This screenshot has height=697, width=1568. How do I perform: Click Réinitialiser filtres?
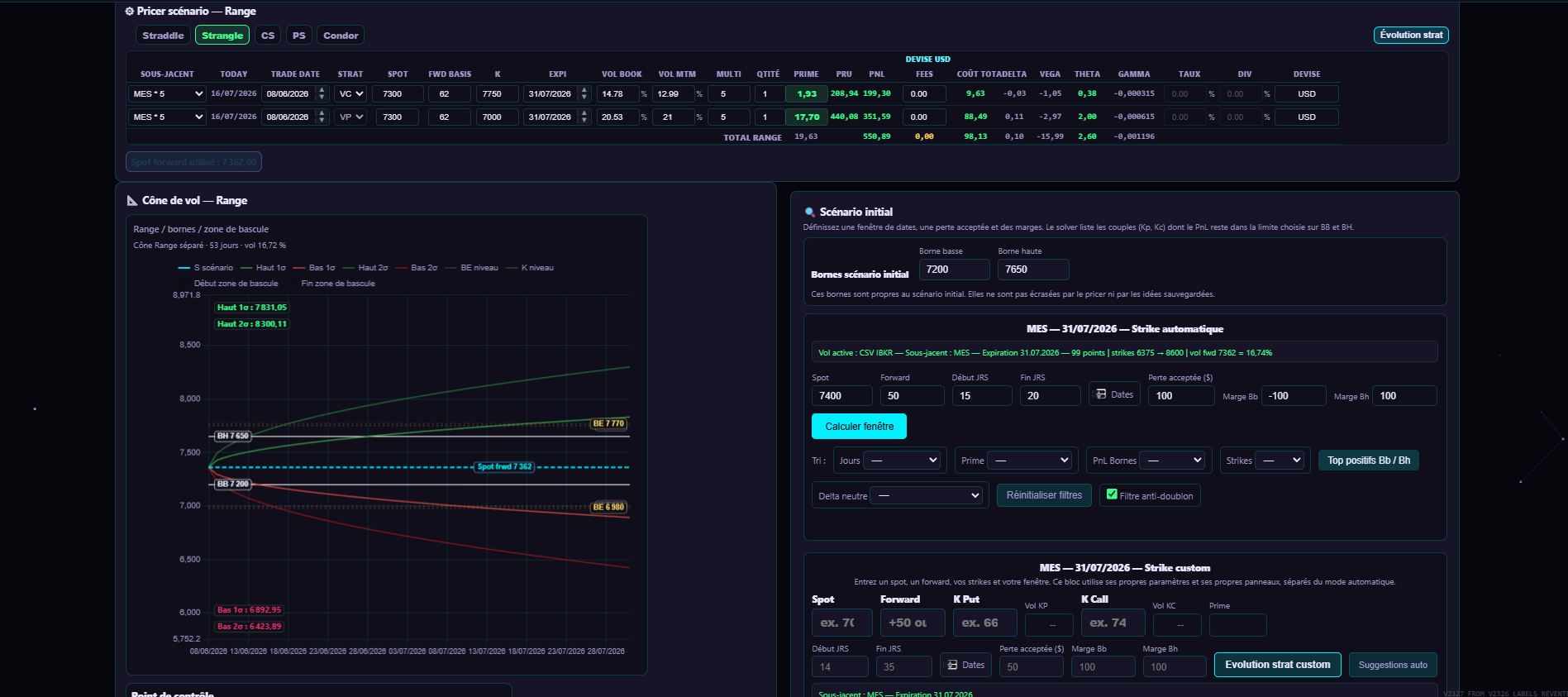1044,495
